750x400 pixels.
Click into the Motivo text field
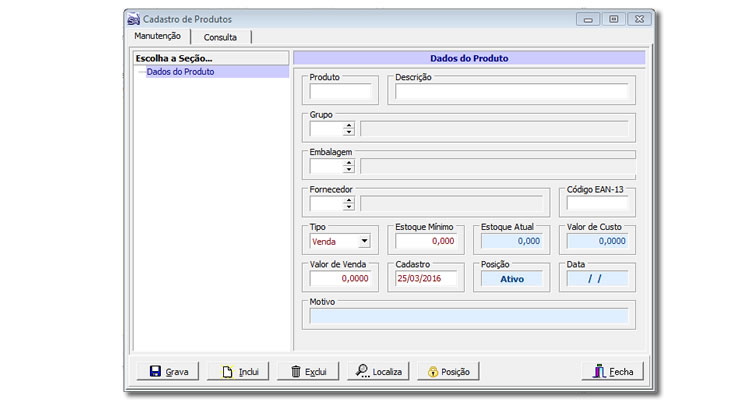pos(469,316)
